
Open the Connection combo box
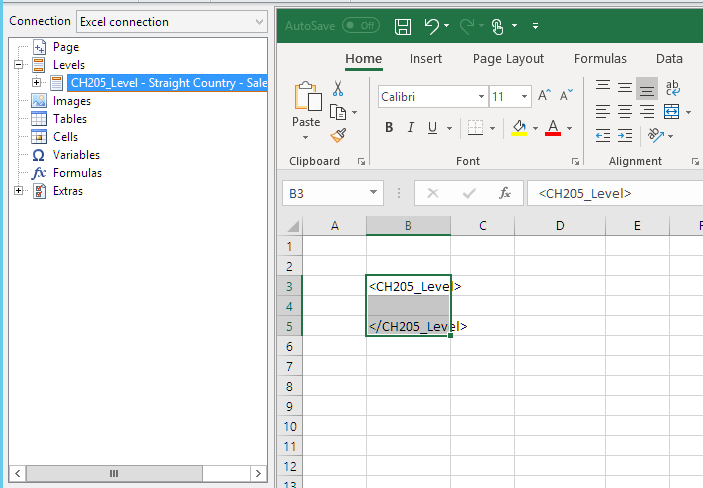pyautogui.click(x=172, y=22)
